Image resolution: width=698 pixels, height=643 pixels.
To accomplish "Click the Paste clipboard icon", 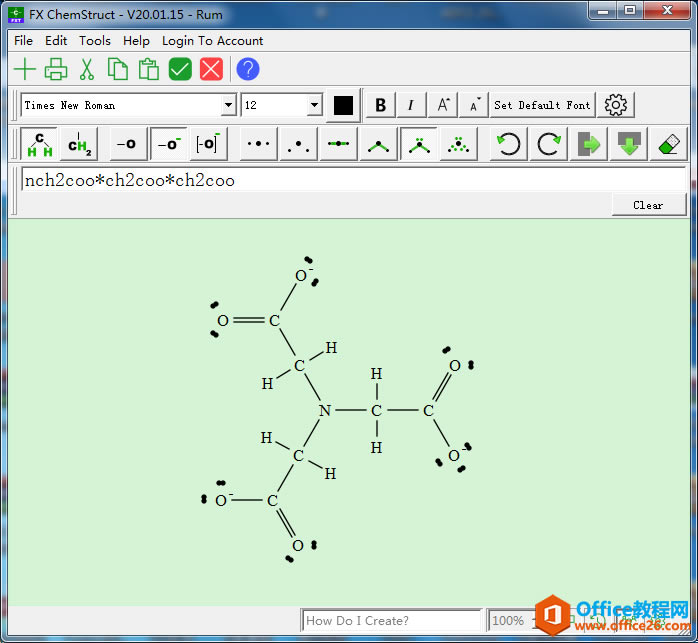I will point(149,69).
